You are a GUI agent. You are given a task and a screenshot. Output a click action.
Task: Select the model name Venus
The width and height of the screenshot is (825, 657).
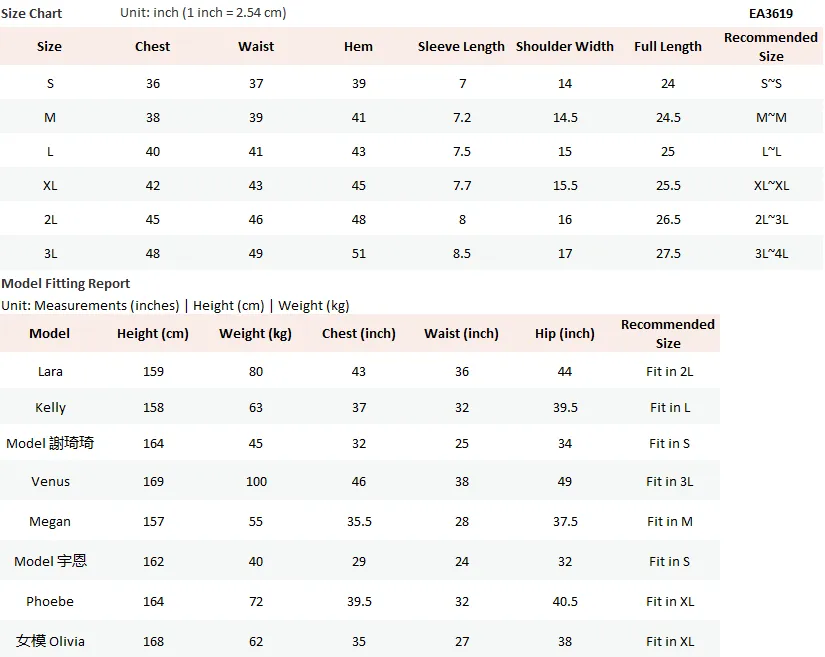[x=50, y=481]
